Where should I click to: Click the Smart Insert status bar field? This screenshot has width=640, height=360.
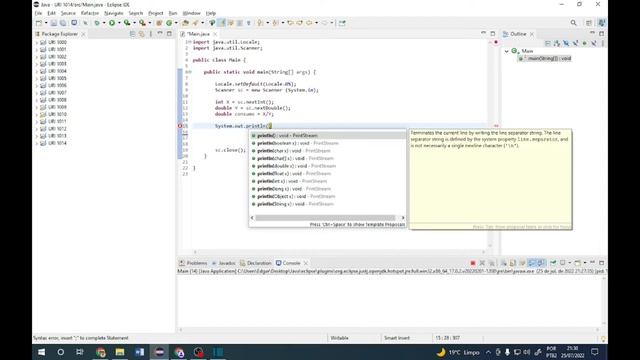pos(397,338)
